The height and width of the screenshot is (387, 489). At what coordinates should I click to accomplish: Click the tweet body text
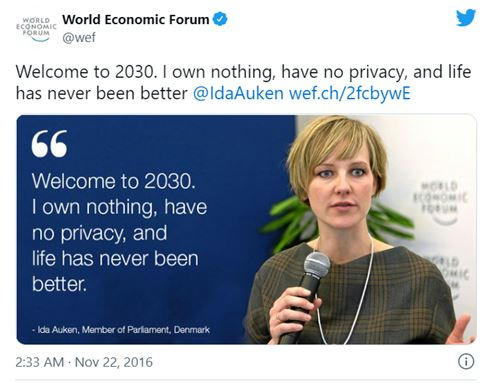point(243,82)
